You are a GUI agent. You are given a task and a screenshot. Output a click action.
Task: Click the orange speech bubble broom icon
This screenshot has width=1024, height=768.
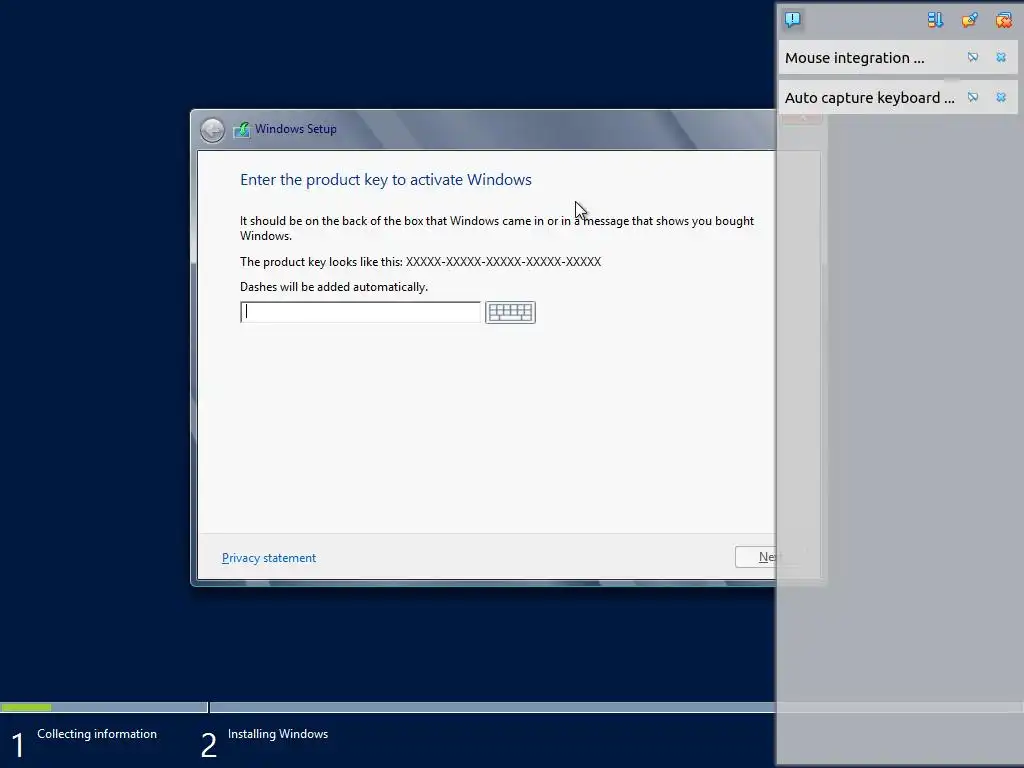click(970, 20)
